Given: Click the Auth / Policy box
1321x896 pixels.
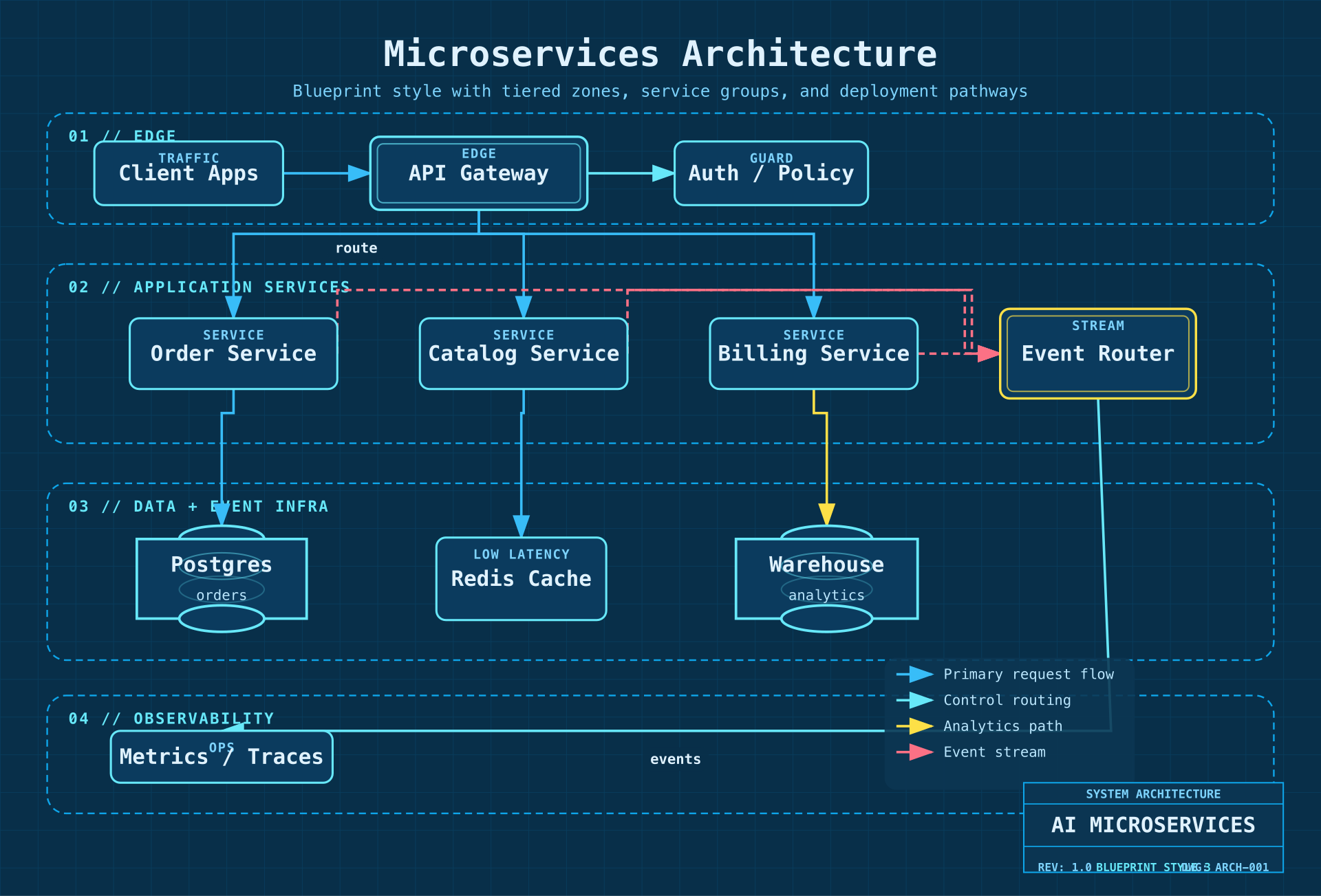Looking at the screenshot, I should pos(771,173).
